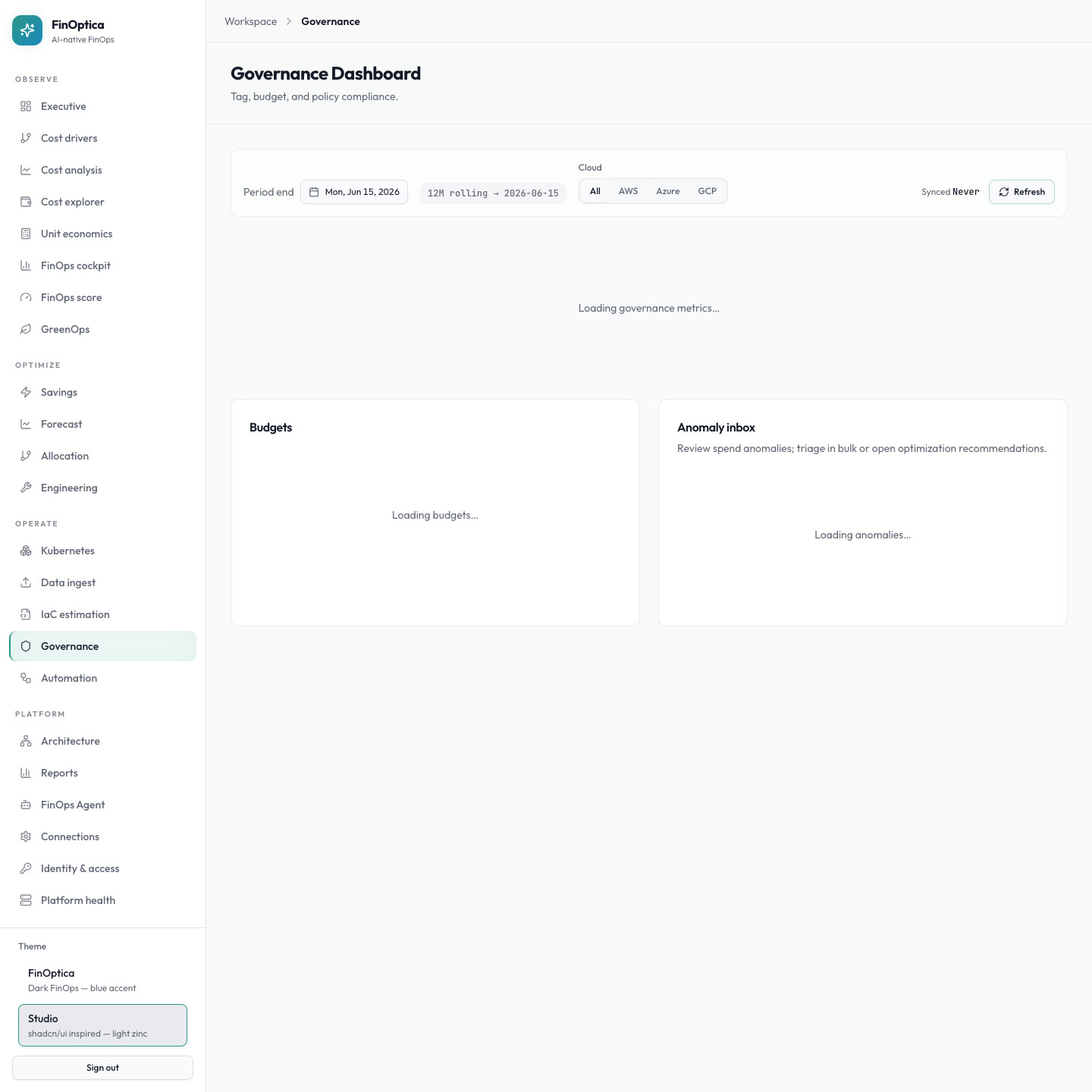The height and width of the screenshot is (1092, 1092).
Task: Click the Budgets card heading
Action: pyautogui.click(x=271, y=428)
